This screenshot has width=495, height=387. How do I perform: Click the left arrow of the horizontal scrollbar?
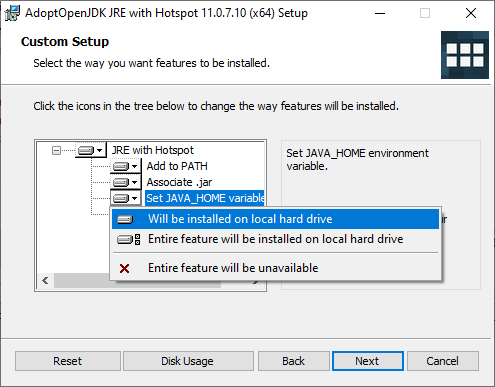point(46,281)
